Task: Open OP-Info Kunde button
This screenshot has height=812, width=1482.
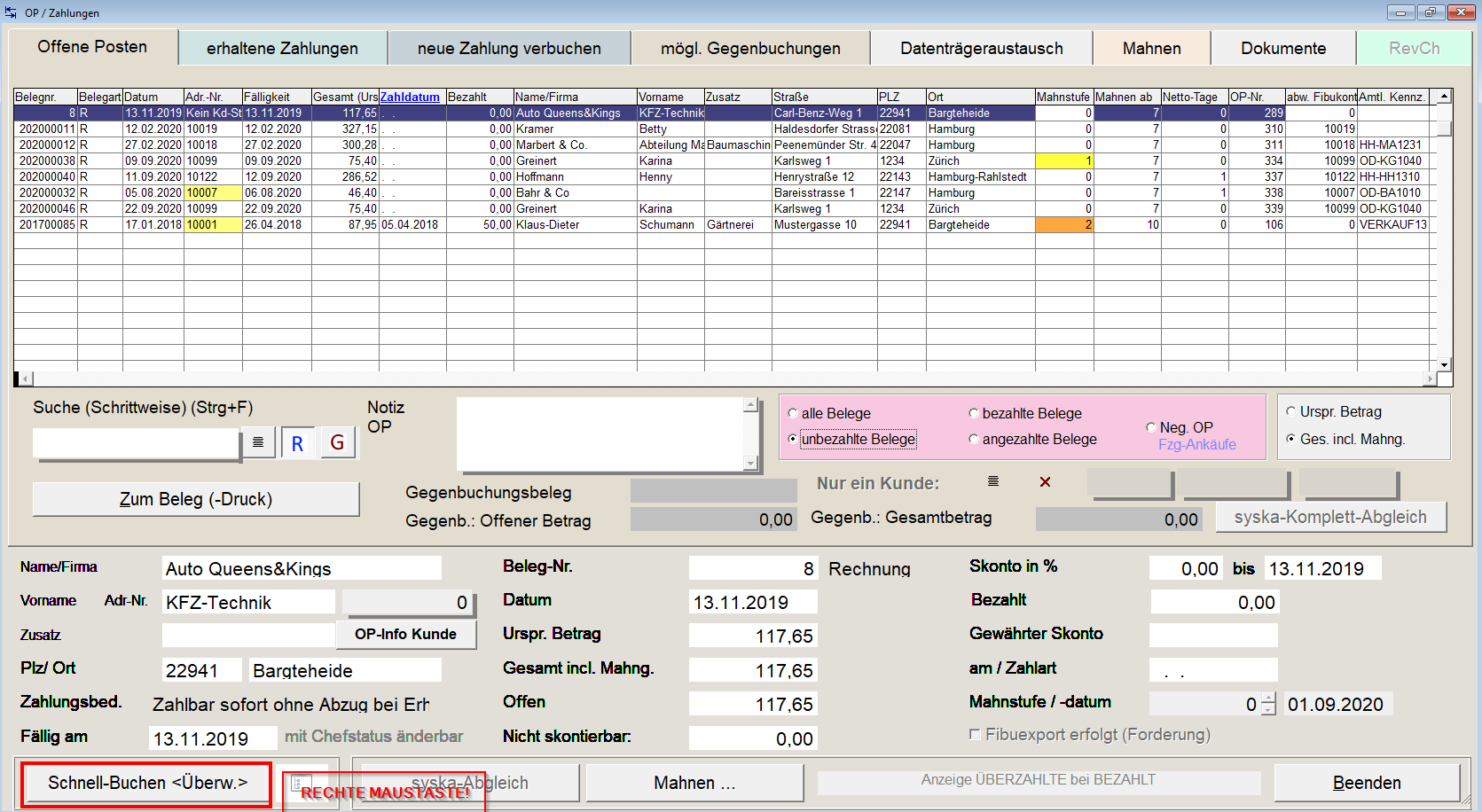Action: click(x=405, y=634)
